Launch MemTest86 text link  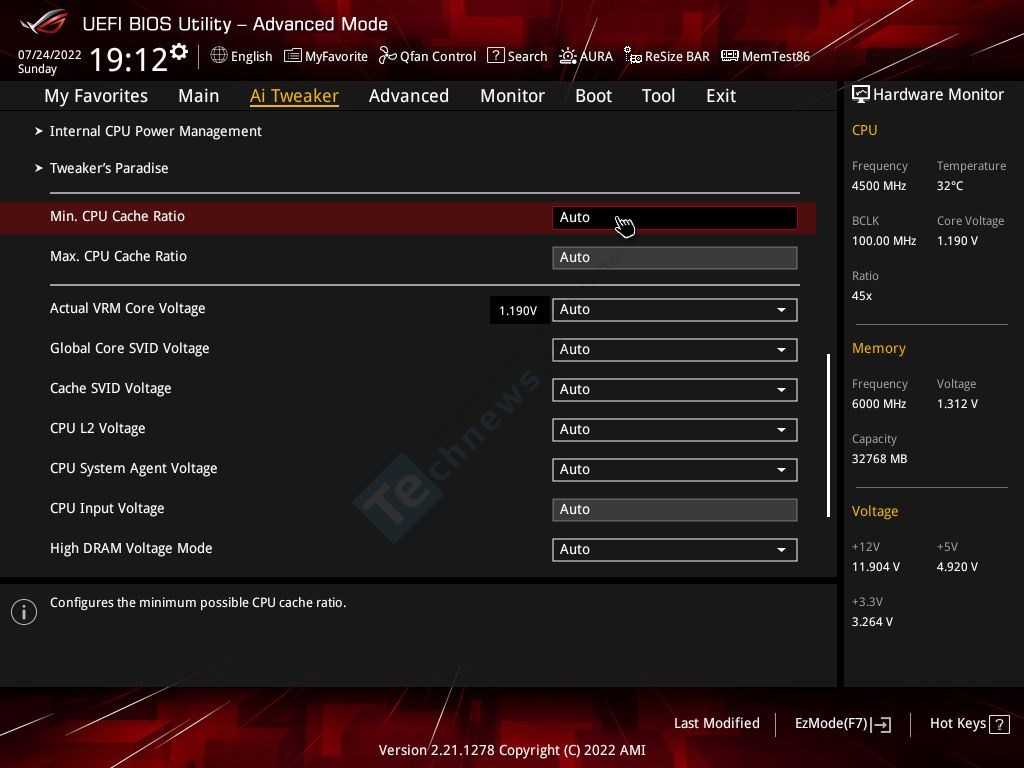click(776, 56)
